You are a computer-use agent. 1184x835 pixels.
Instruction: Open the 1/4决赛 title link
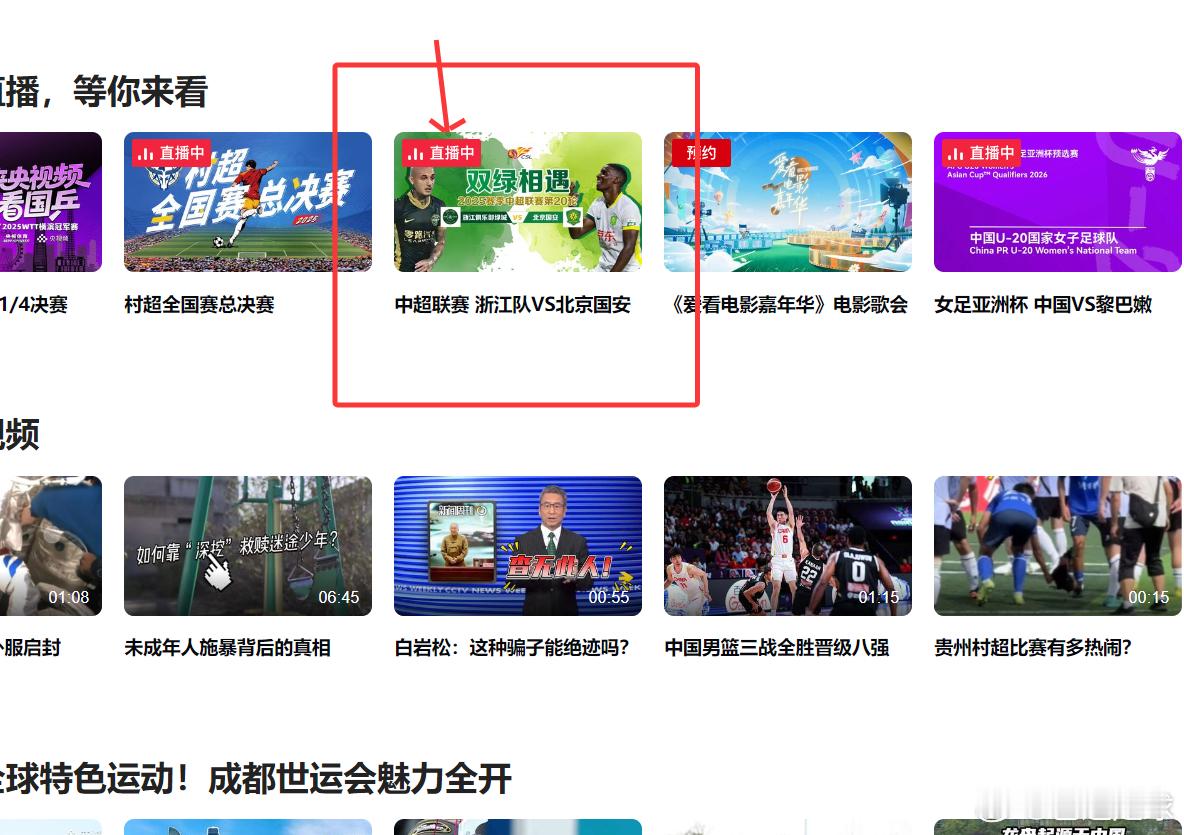tap(34, 304)
